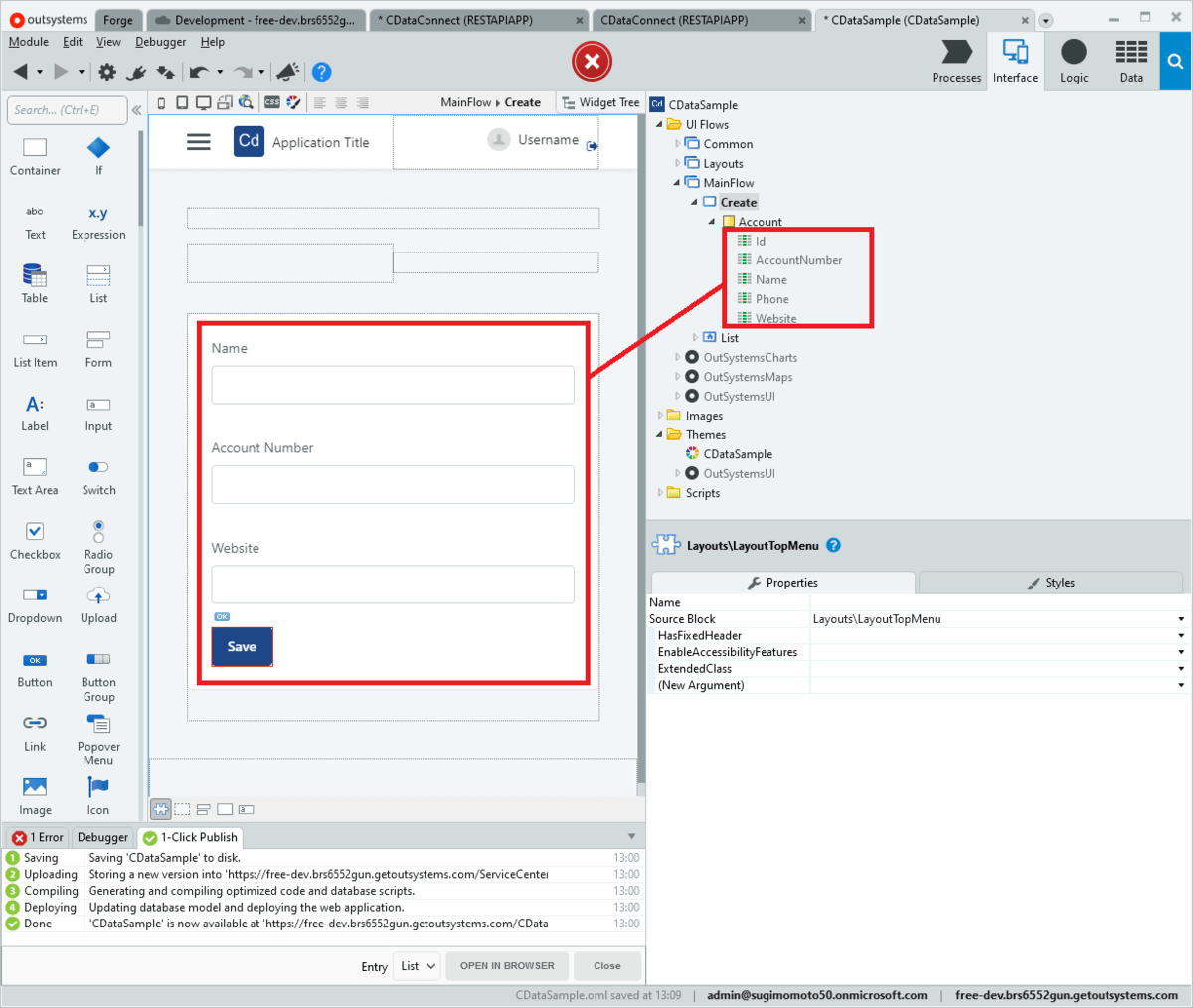Switch to phone preview mode

161,102
